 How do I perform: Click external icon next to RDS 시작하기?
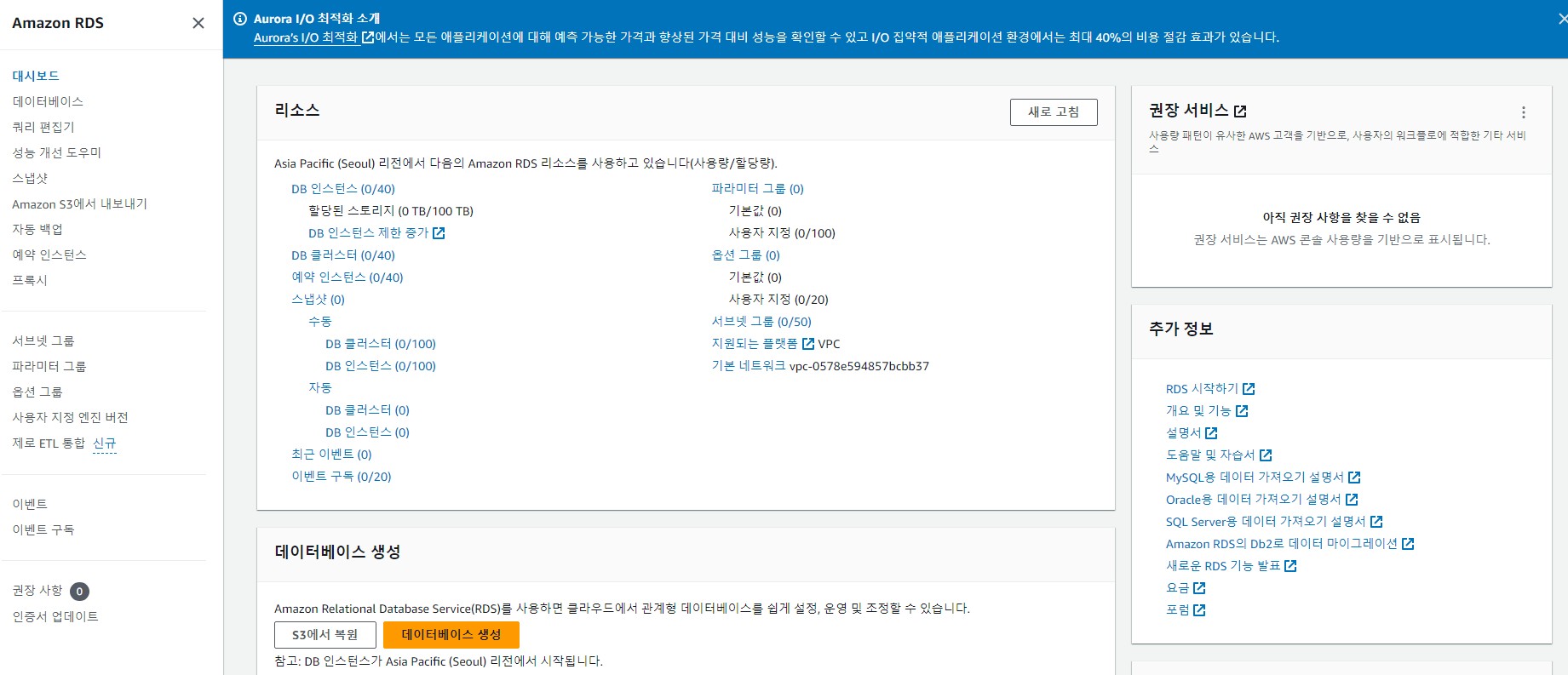point(1249,389)
